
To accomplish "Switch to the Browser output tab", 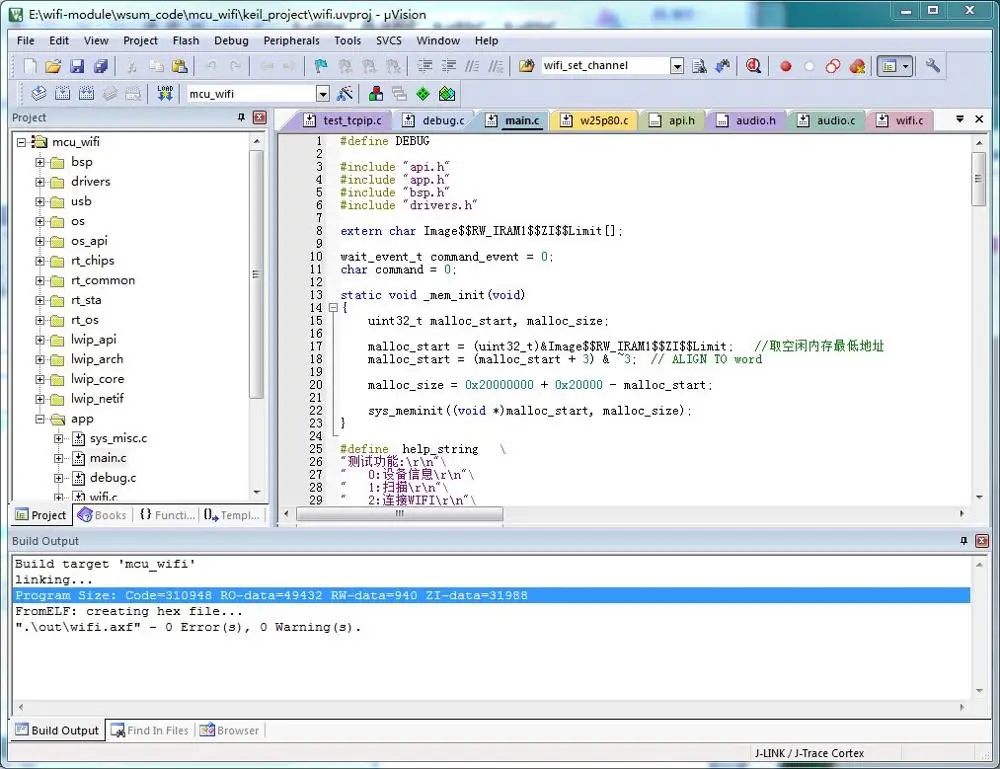I will [x=229, y=730].
